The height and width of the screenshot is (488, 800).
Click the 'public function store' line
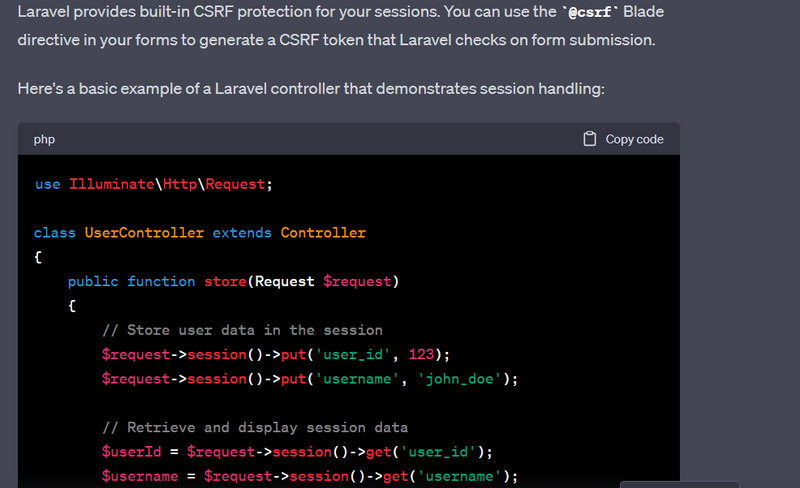point(233,281)
